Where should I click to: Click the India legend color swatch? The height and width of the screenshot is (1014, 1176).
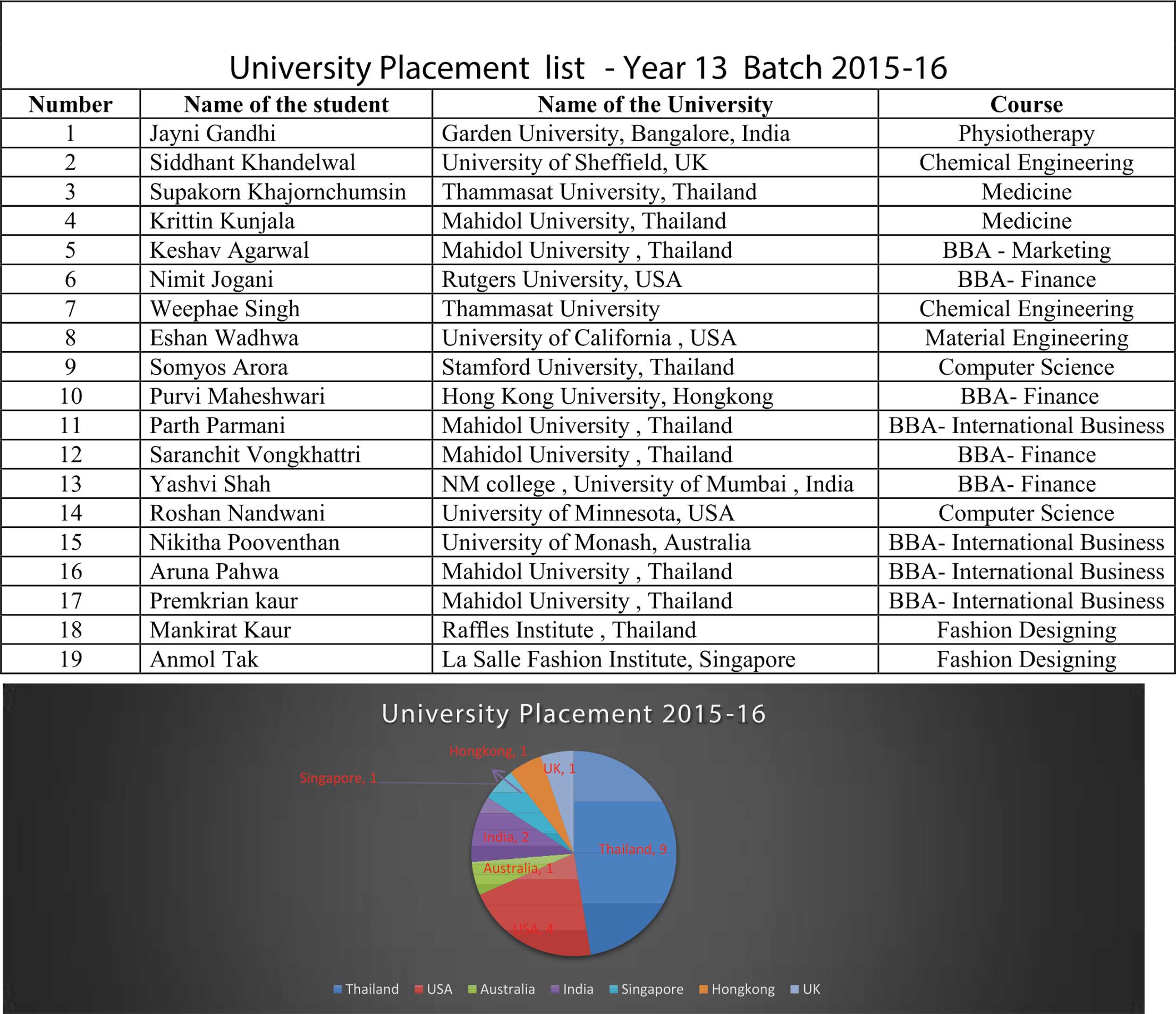coord(555,990)
